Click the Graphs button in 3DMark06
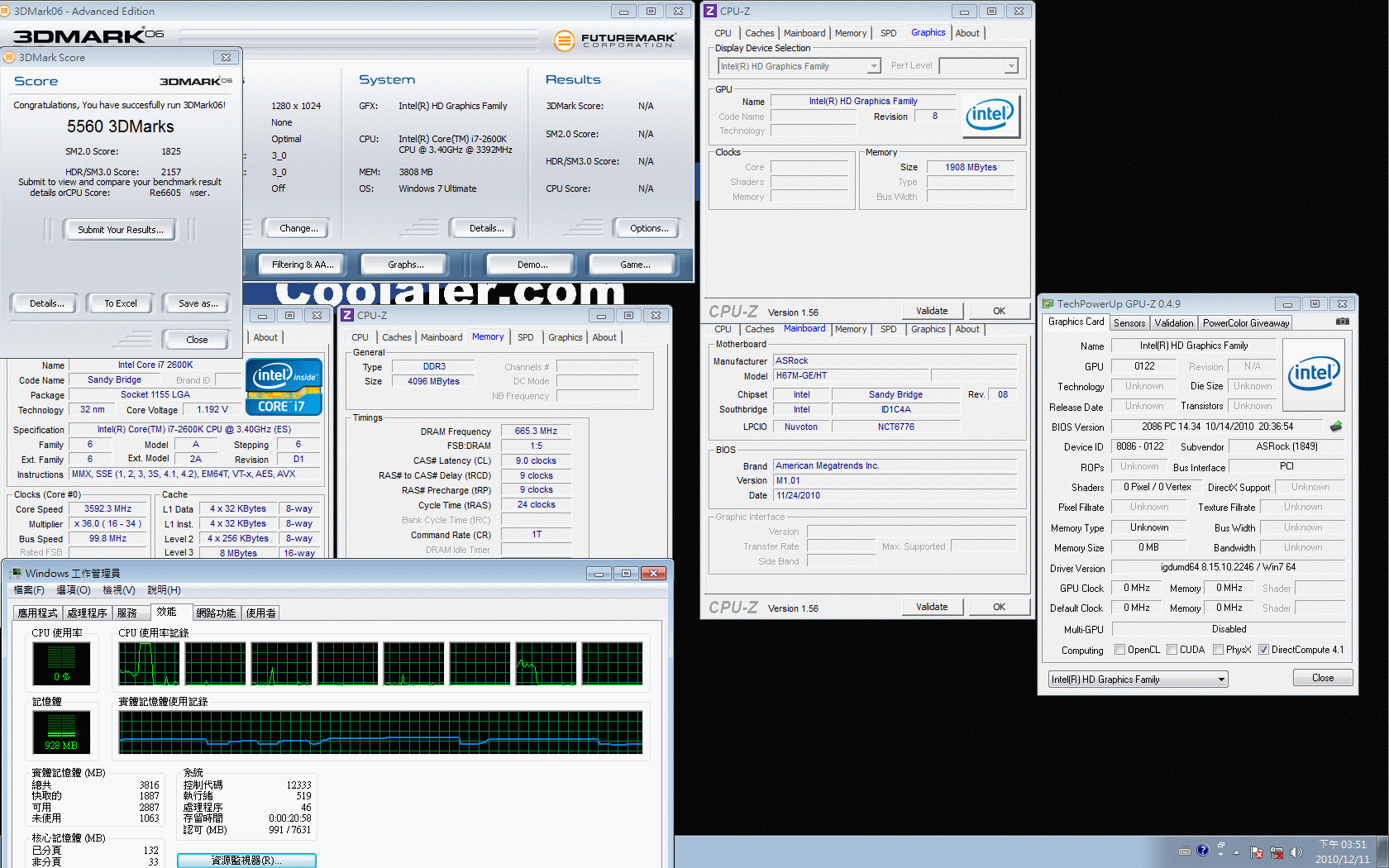This screenshot has width=1389, height=868. [x=405, y=265]
